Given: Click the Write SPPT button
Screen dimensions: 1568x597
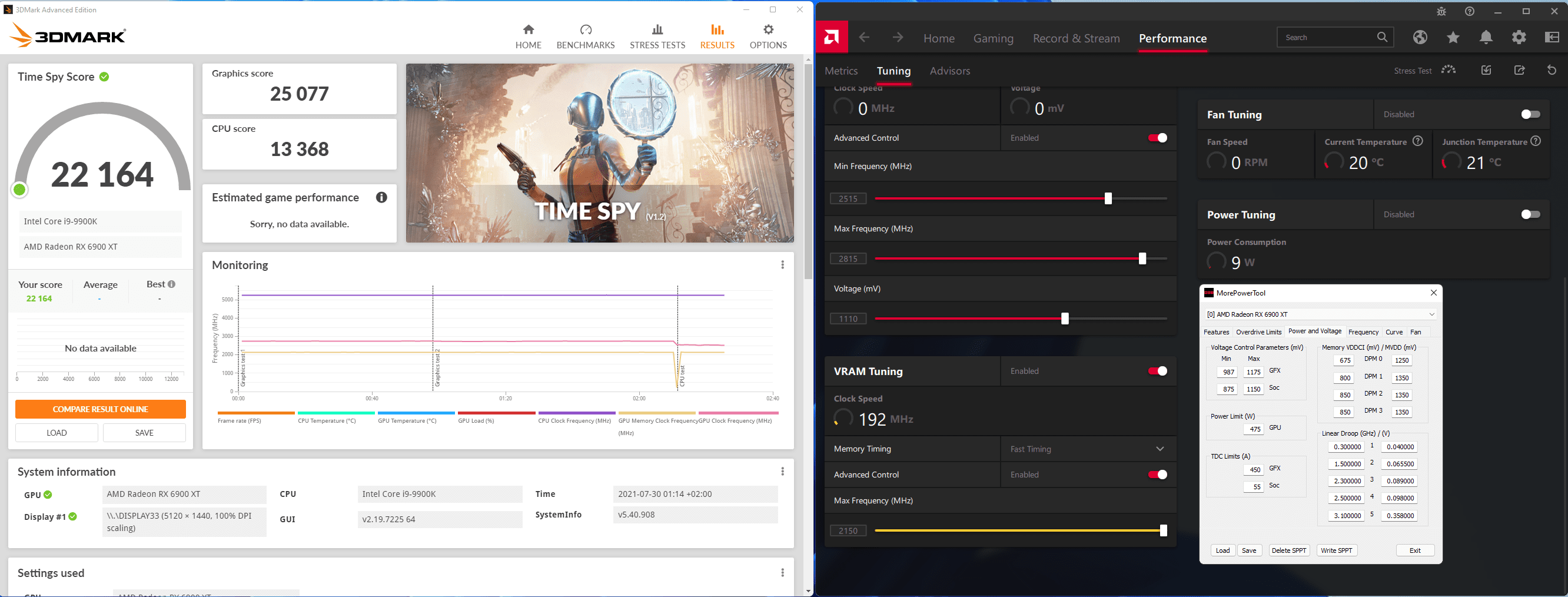Looking at the screenshot, I should click(x=1337, y=550).
